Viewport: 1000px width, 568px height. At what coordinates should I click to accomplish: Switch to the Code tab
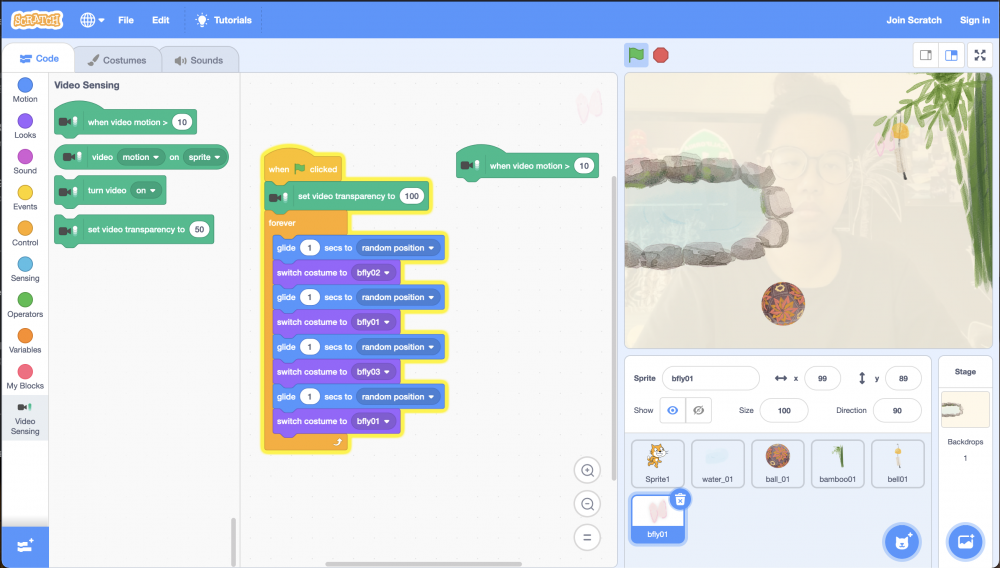(39, 59)
